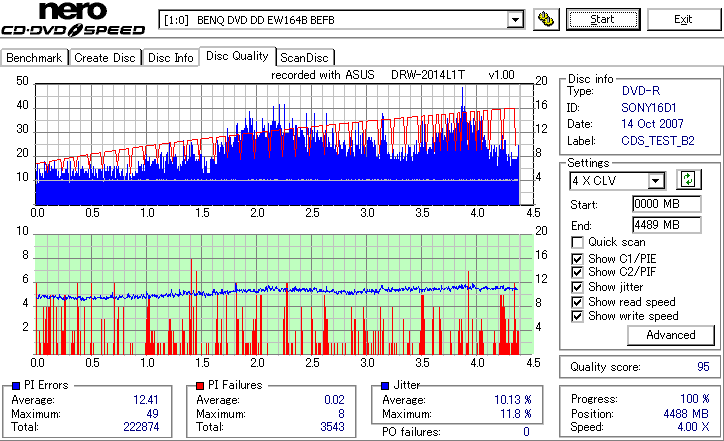
Task: Click the Start button
Action: click(603, 19)
